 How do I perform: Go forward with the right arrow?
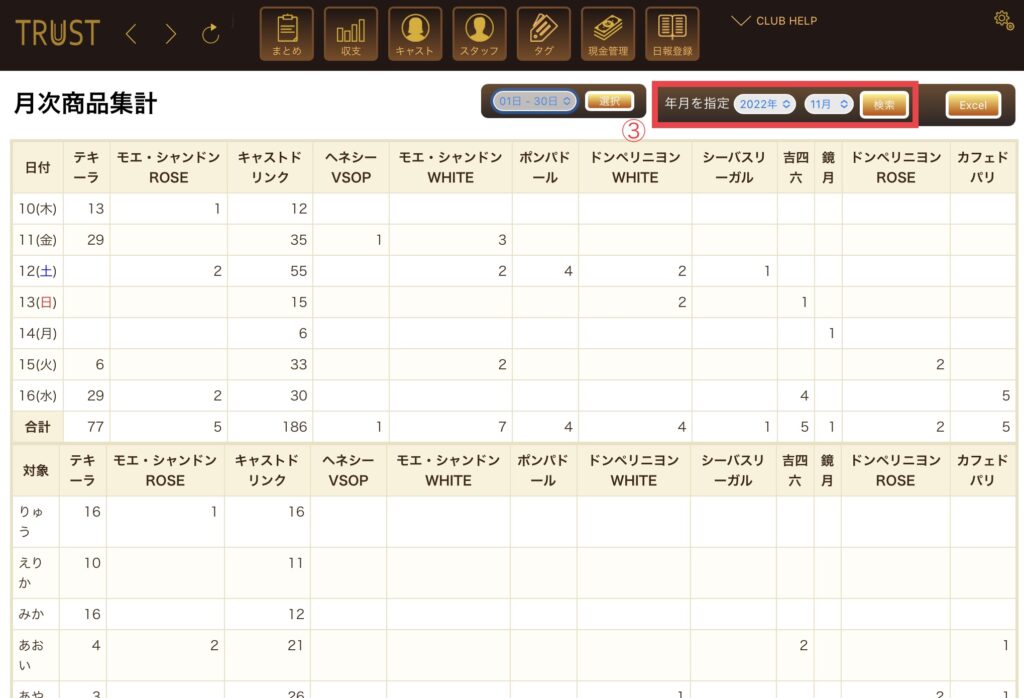point(170,33)
